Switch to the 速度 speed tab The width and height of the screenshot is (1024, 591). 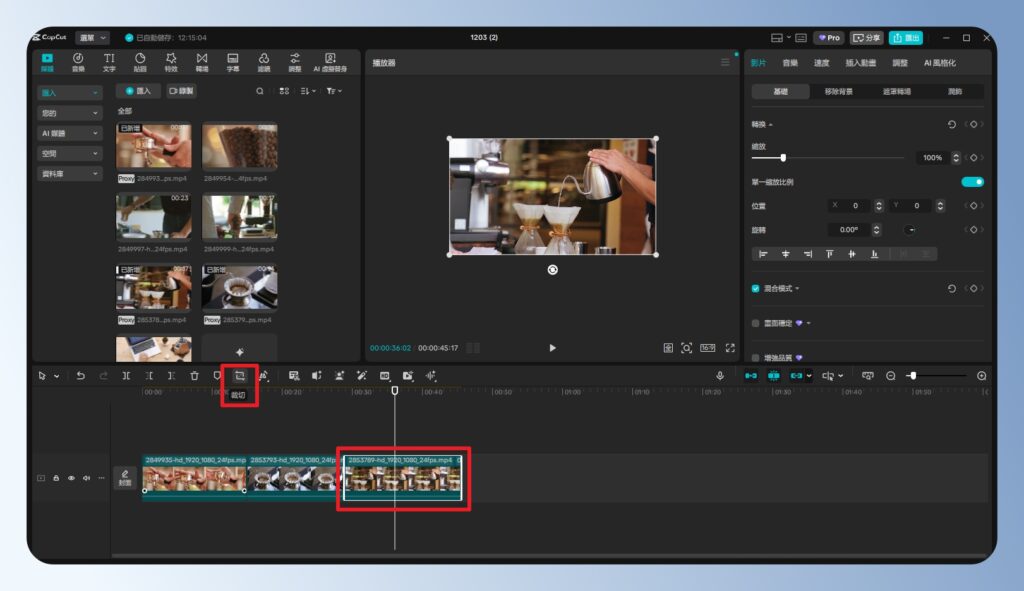821,63
